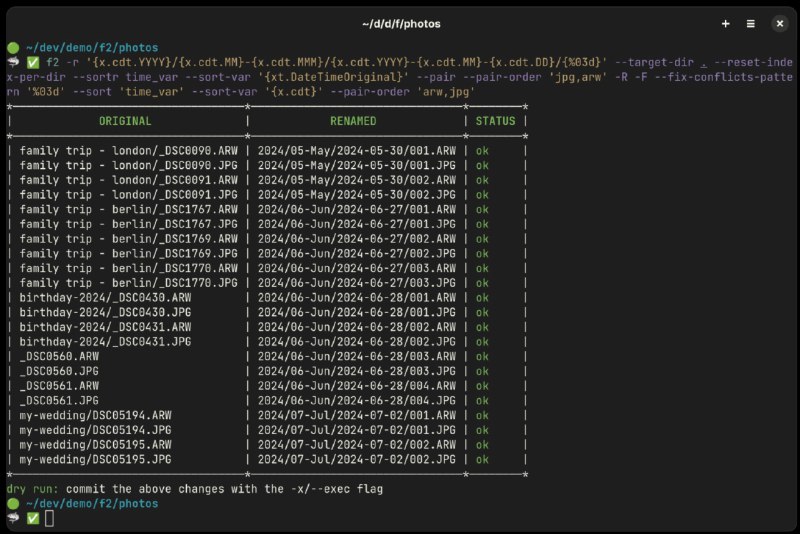The height and width of the screenshot is (534, 800).
Task: Open the terminal hamburger menu
Action: [751, 23]
